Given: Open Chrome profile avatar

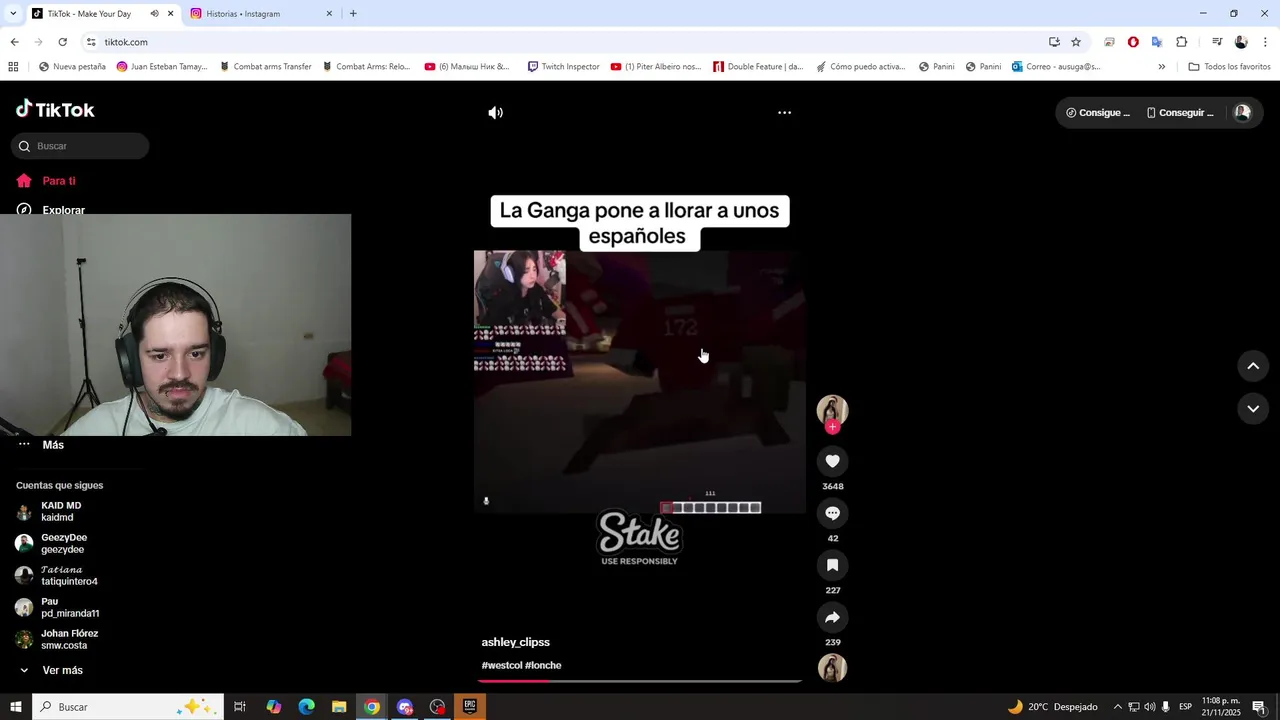Looking at the screenshot, I should 1241,42.
